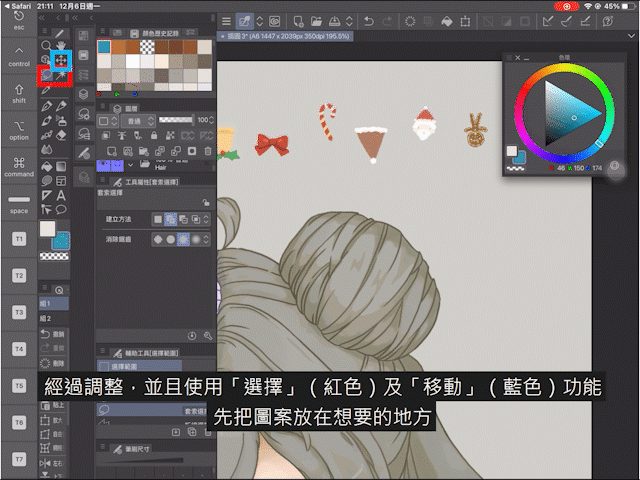Tap the T1 edge keyboard key
The image size is (640, 480).
[x=19, y=239]
